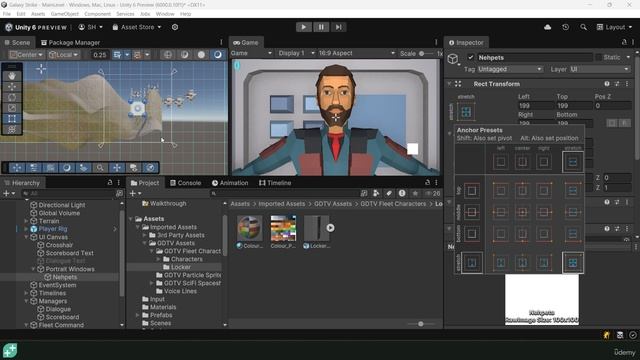Click Imported Assets in breadcrumb path
The image size is (640, 360).
click(x=282, y=204)
